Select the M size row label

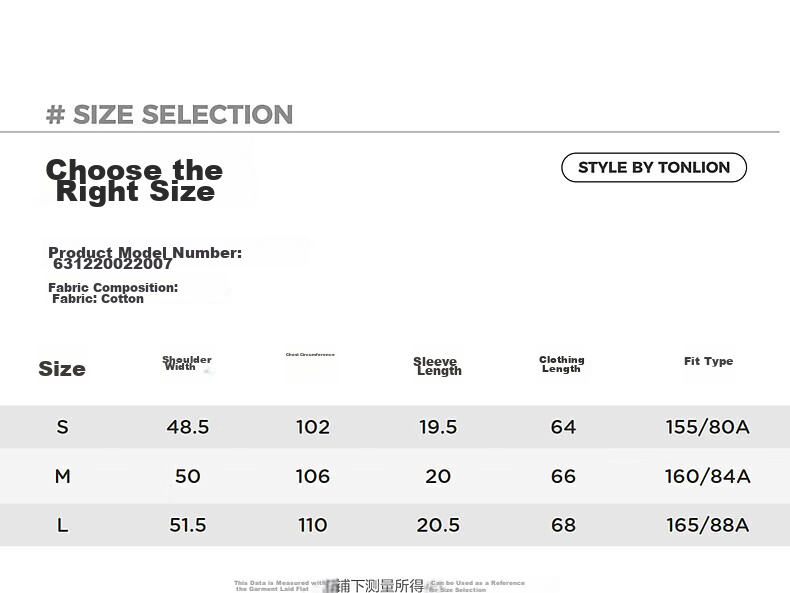click(x=62, y=476)
